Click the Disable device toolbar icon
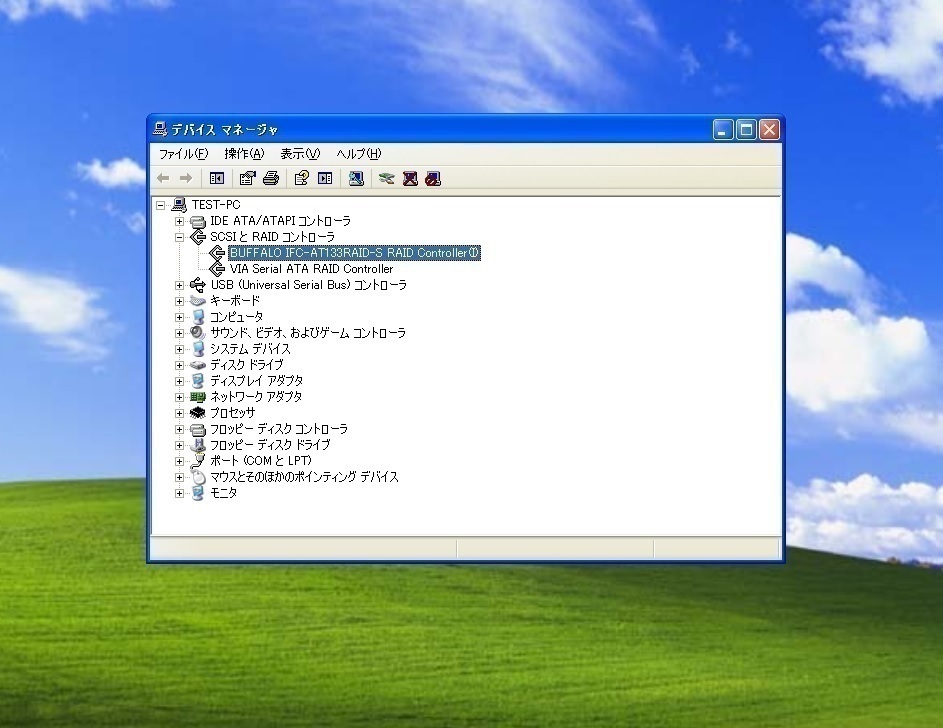Image resolution: width=943 pixels, height=728 pixels. (x=433, y=179)
